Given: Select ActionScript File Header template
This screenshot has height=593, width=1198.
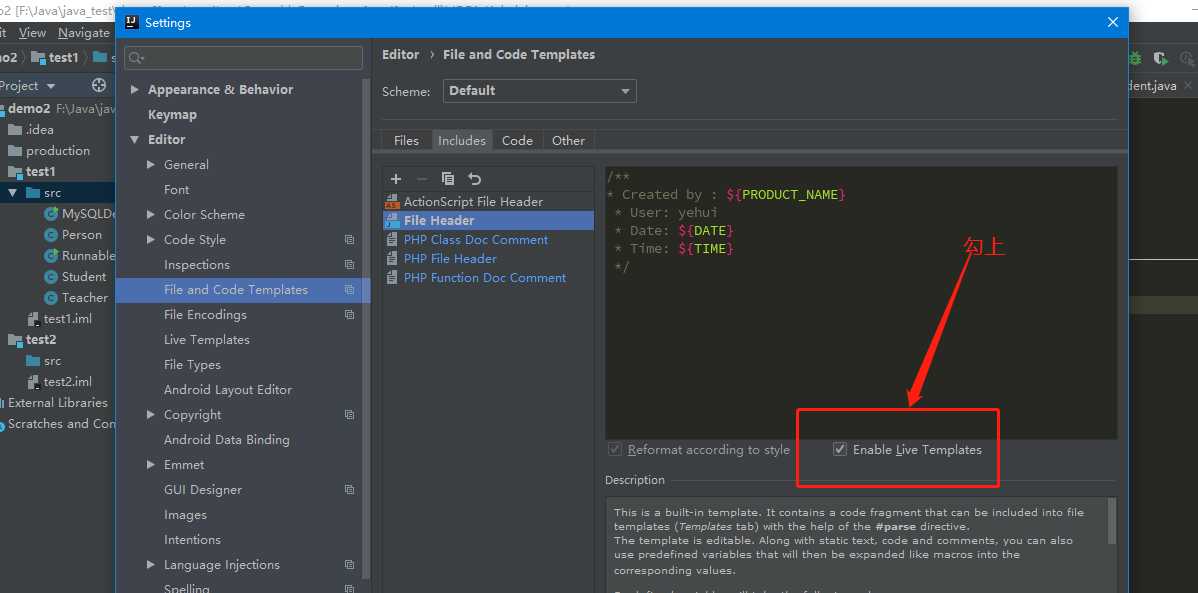Looking at the screenshot, I should click(473, 202).
